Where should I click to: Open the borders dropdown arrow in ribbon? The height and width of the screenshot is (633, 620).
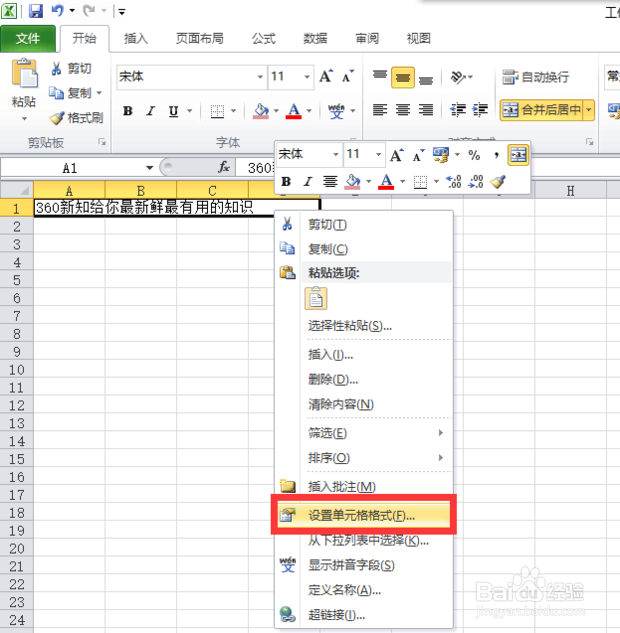233,111
